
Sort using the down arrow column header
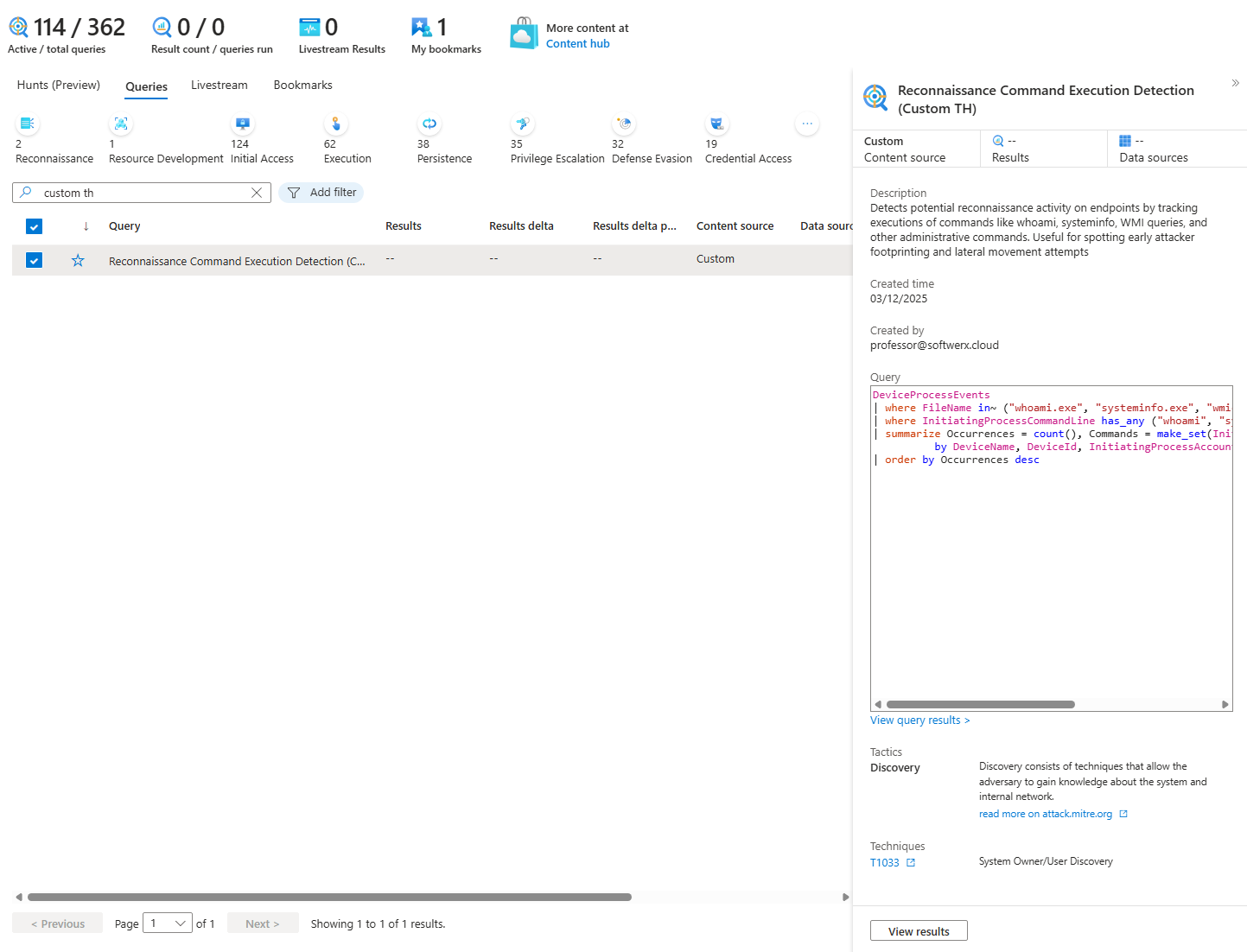[86, 226]
